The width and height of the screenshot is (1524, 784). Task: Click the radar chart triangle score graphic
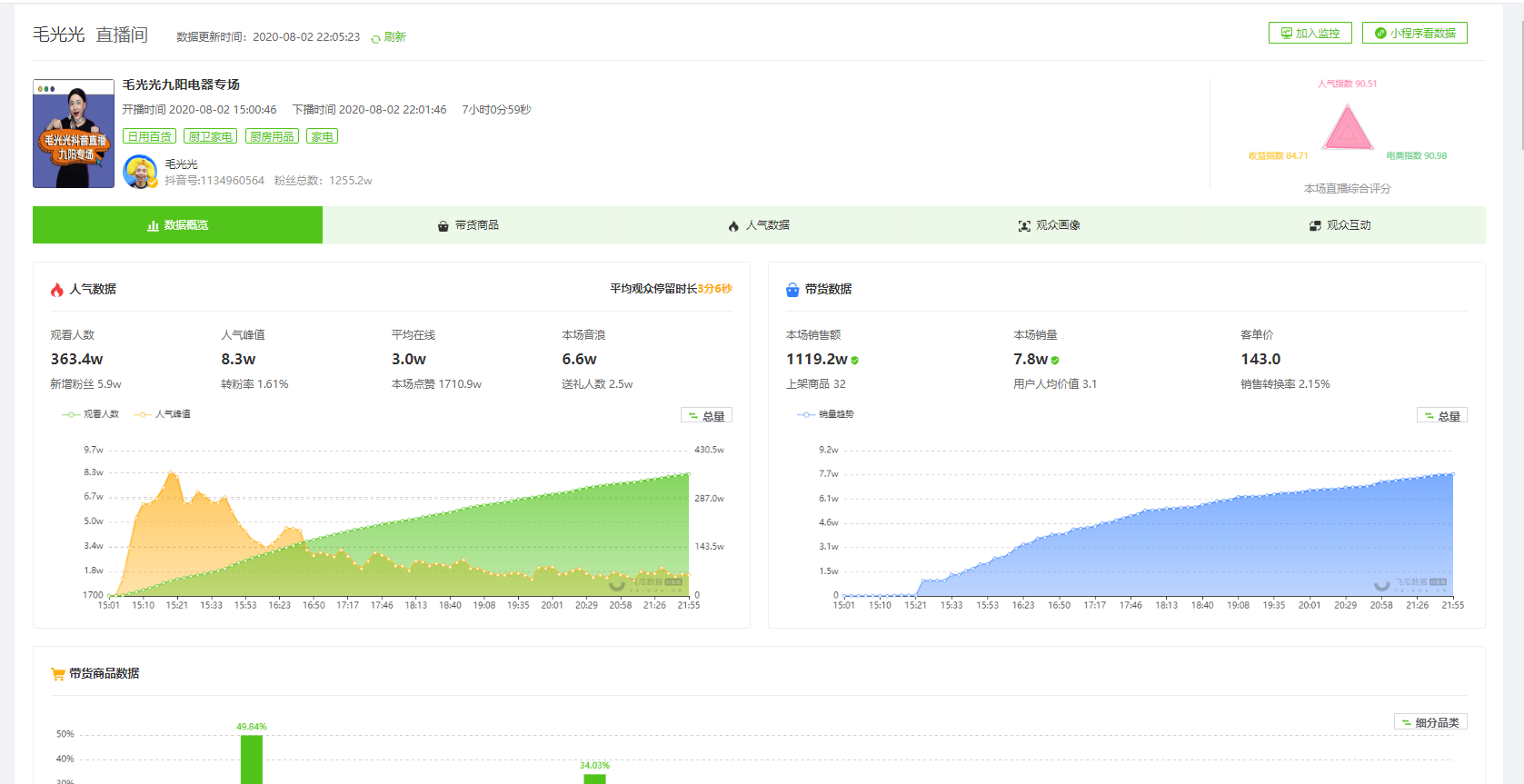point(1348,127)
